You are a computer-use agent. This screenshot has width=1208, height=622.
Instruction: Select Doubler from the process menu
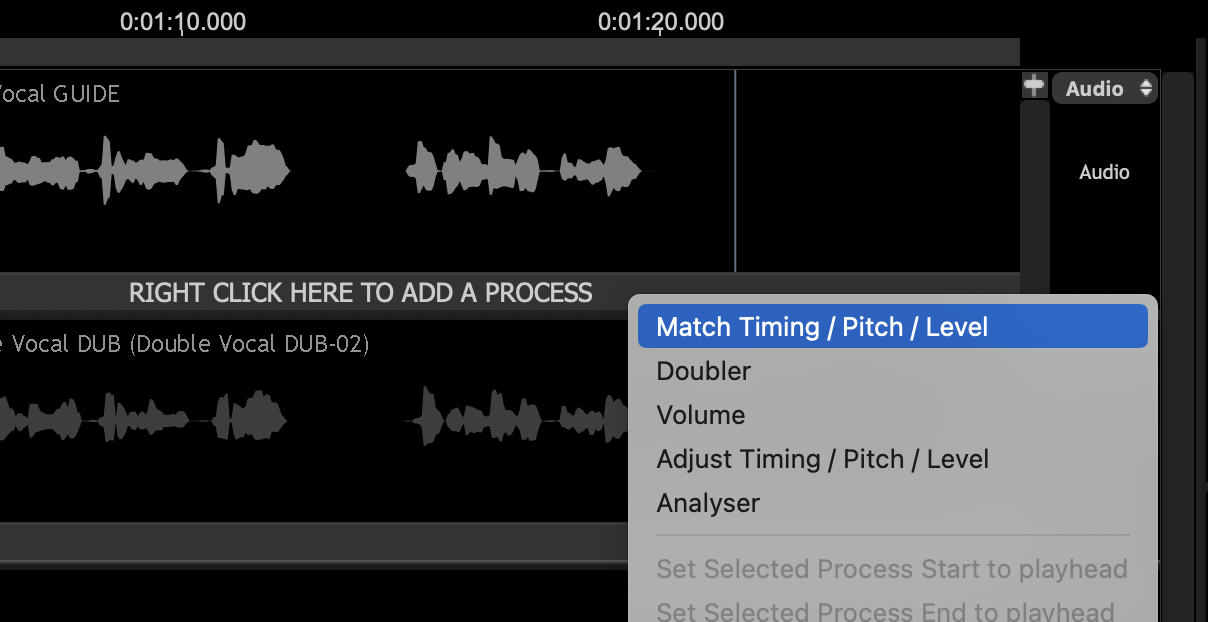pos(704,371)
